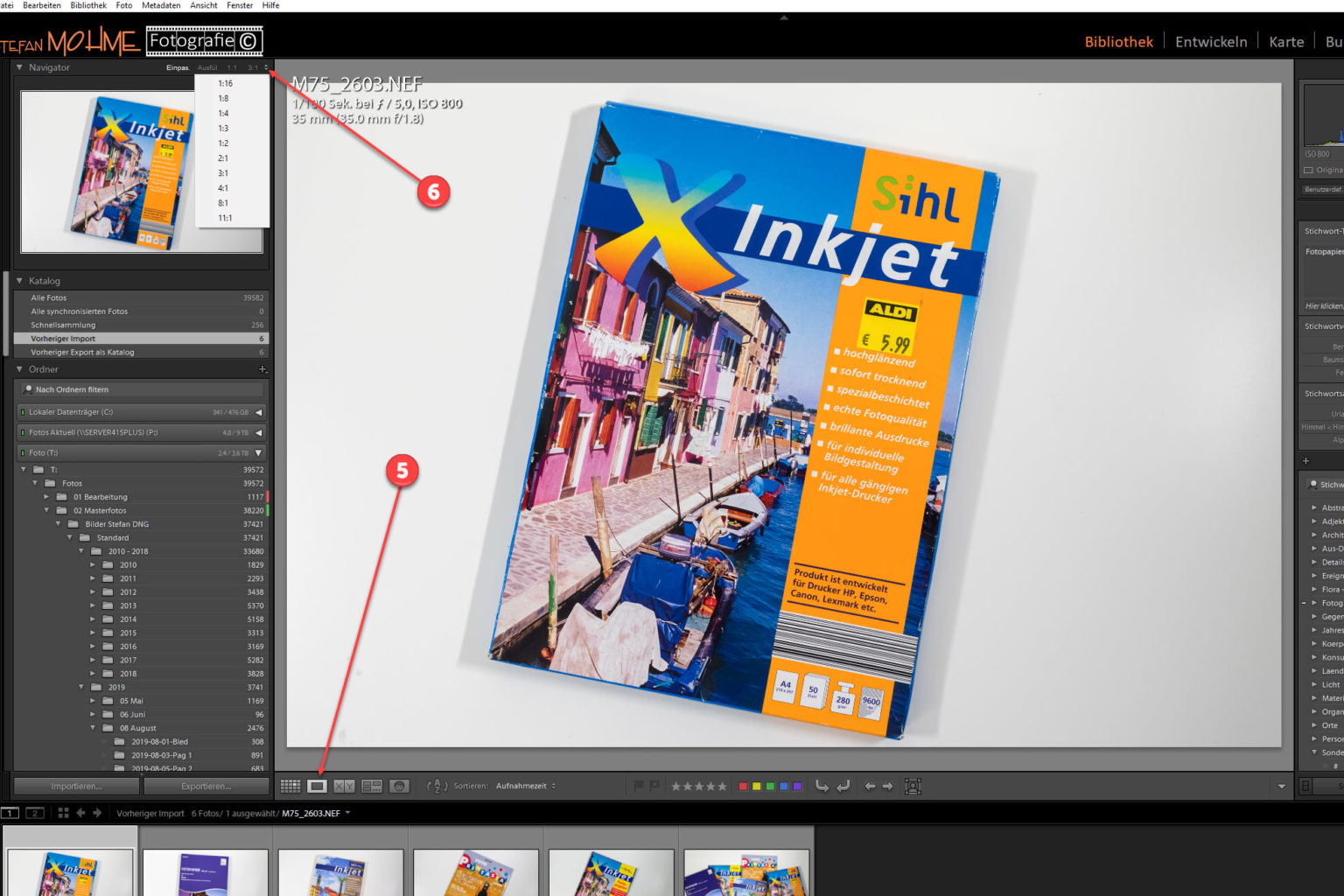Select the Einpas. zoom option in Navigator
This screenshot has height=896, width=1344.
point(178,67)
